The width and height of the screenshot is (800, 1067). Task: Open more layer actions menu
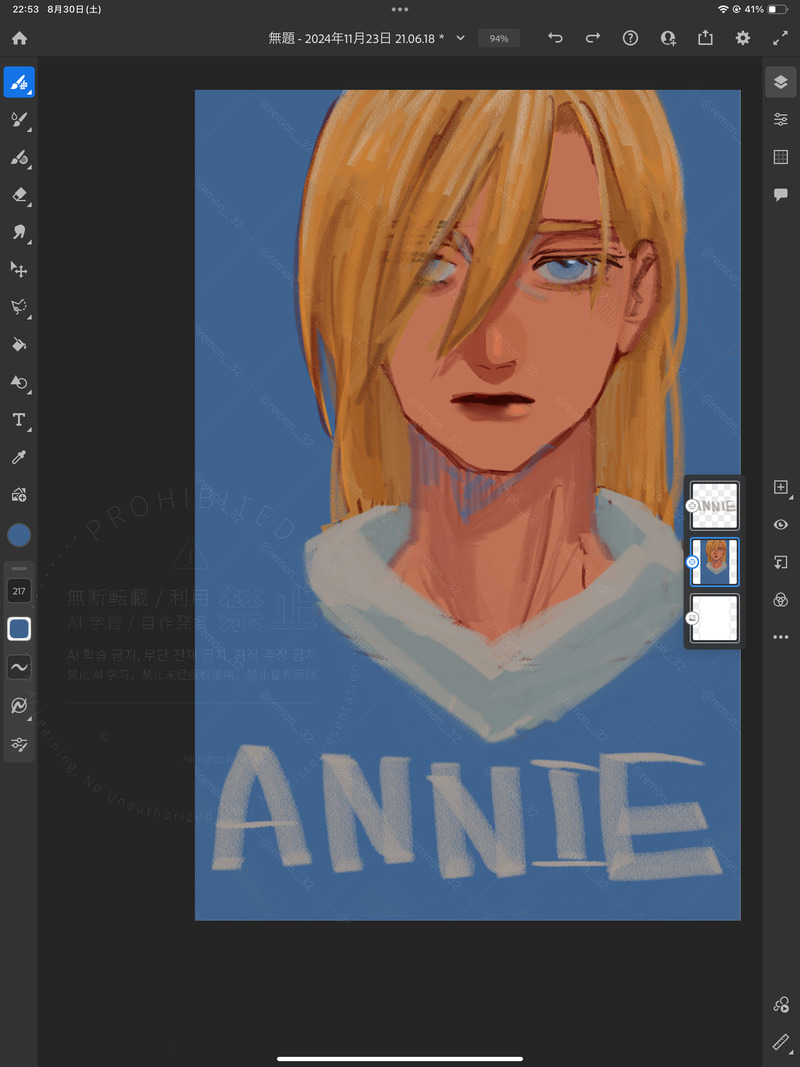[x=781, y=637]
